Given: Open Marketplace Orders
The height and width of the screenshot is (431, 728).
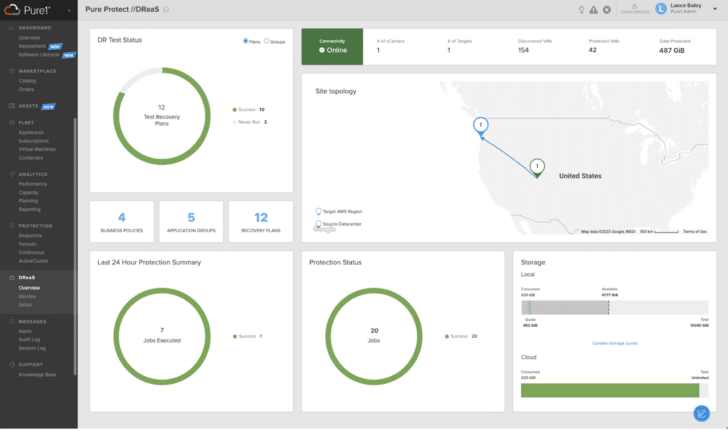Looking at the screenshot, I should [26, 89].
